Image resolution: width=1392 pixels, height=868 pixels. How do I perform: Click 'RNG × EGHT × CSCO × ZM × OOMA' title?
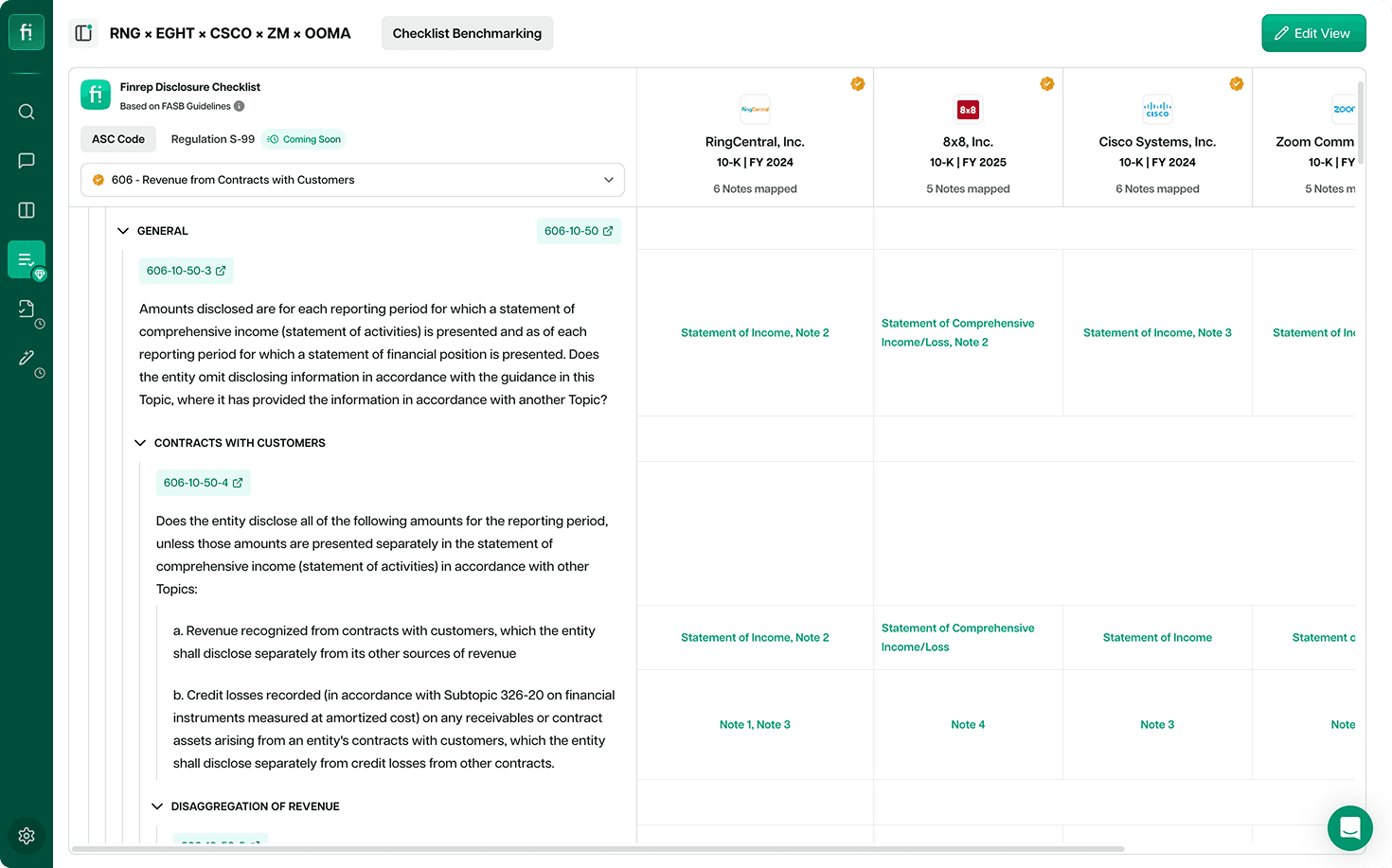230,33
